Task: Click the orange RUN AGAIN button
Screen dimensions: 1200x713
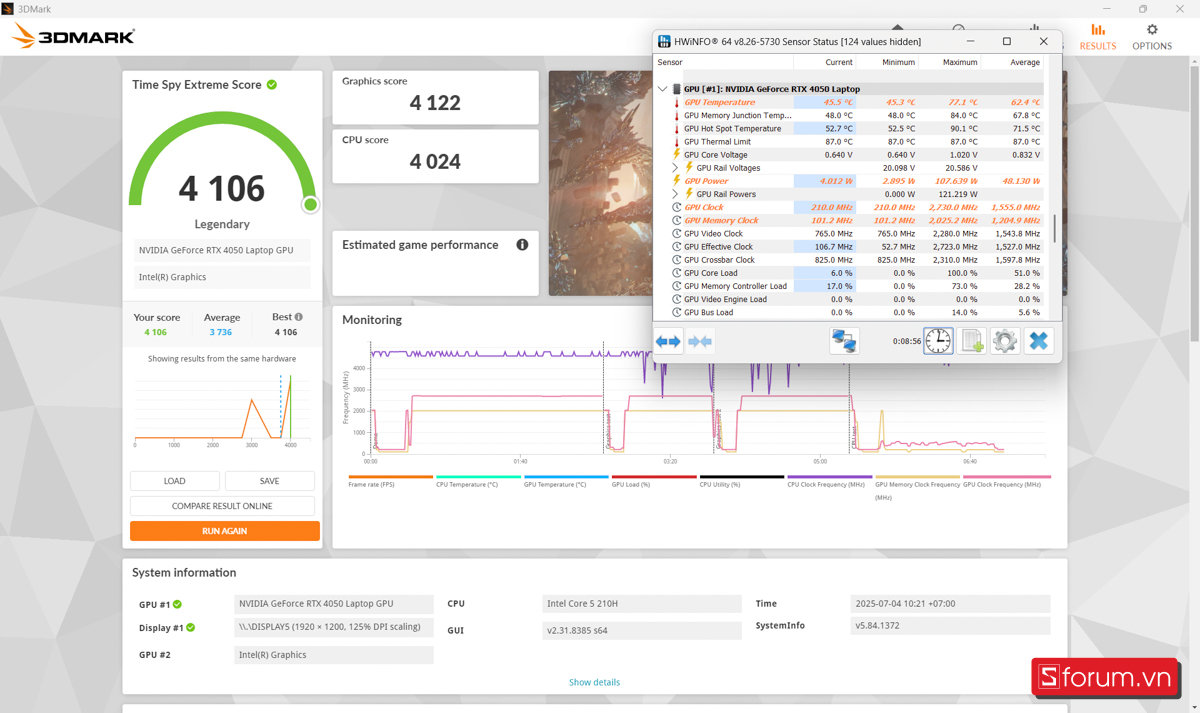Action: (x=225, y=531)
